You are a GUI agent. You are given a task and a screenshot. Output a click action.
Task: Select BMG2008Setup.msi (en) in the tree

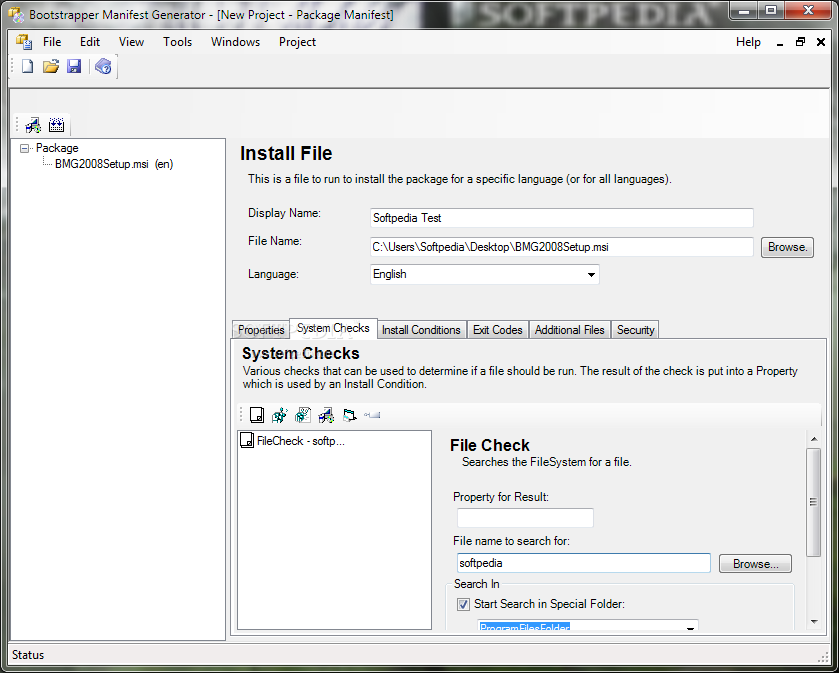(x=114, y=164)
